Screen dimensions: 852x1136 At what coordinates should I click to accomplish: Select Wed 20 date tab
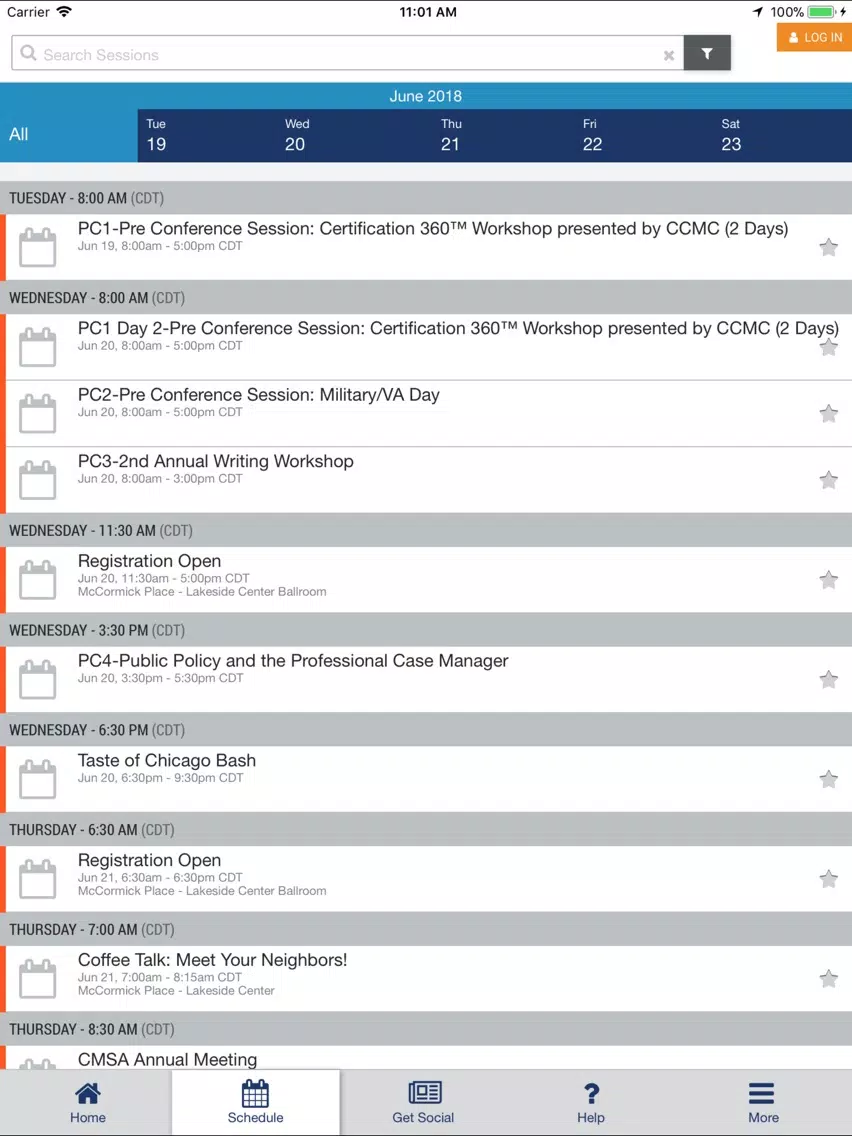[296, 135]
